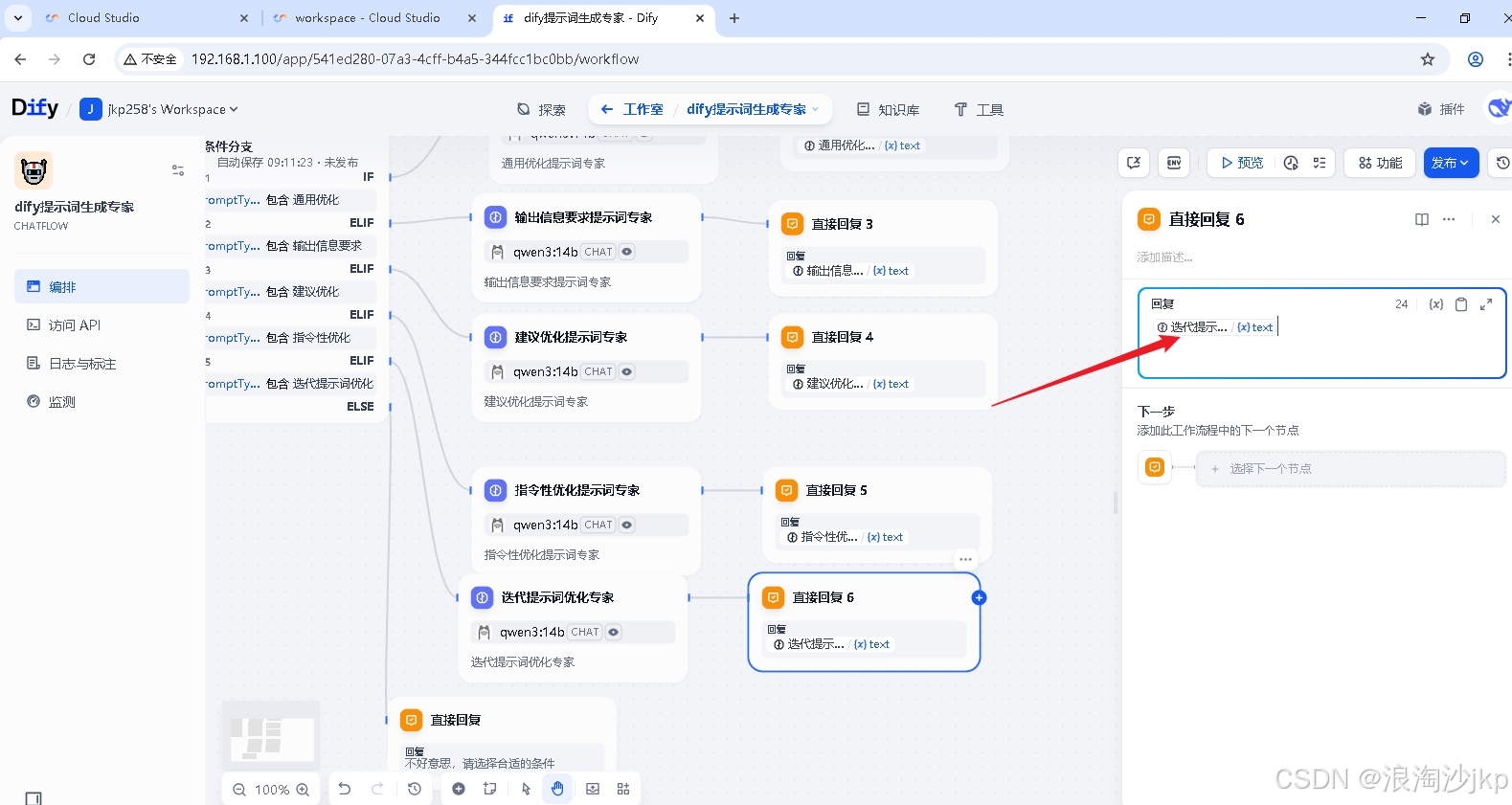
Task: Open 日志与标注 in sidebar
Action: [102, 363]
